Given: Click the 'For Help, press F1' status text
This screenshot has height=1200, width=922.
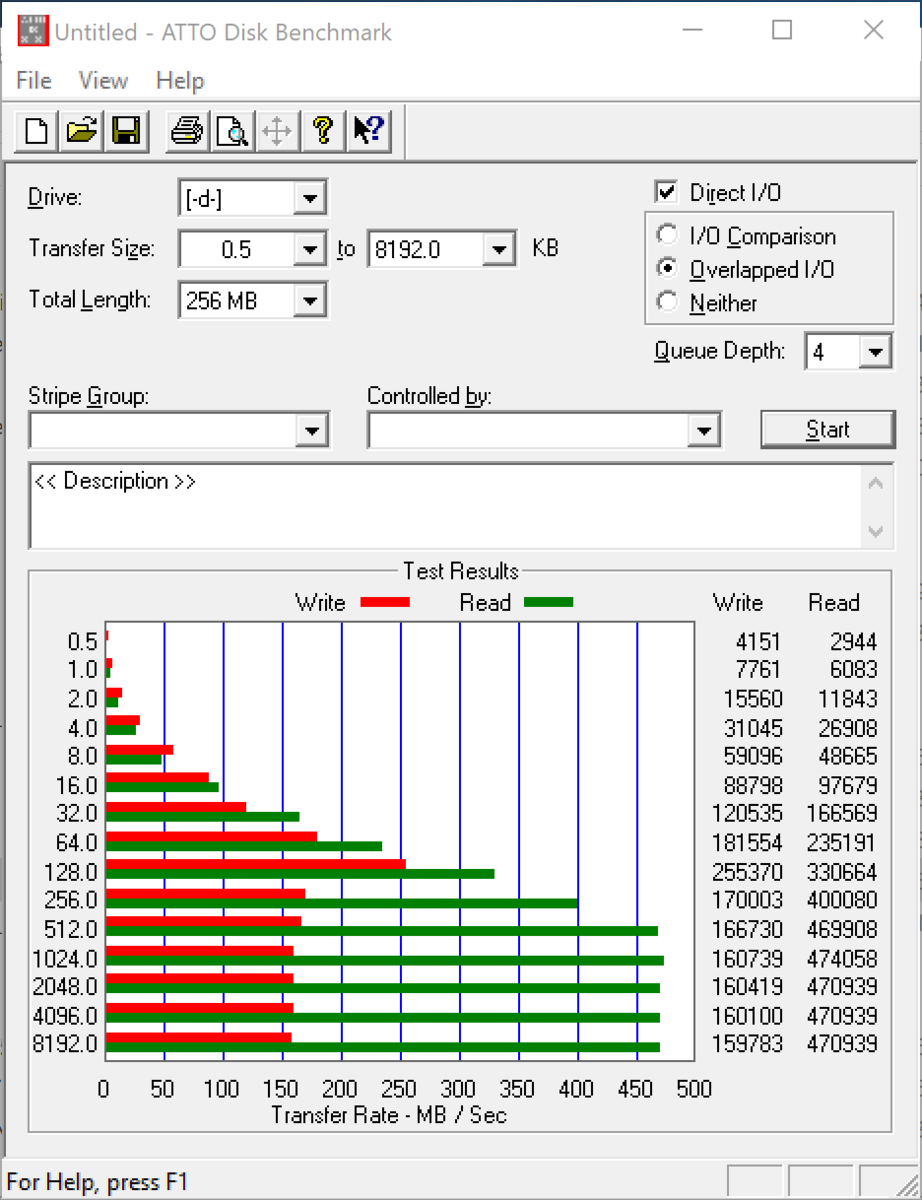Looking at the screenshot, I should [x=97, y=1181].
